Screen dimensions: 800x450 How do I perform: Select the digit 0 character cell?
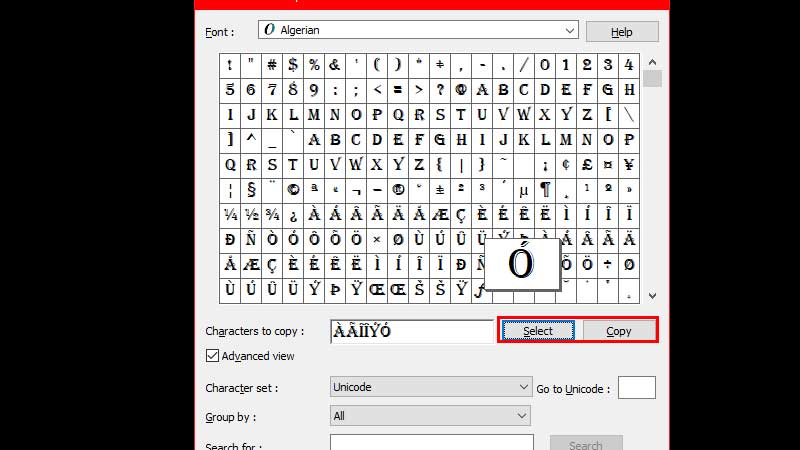[x=545, y=65]
